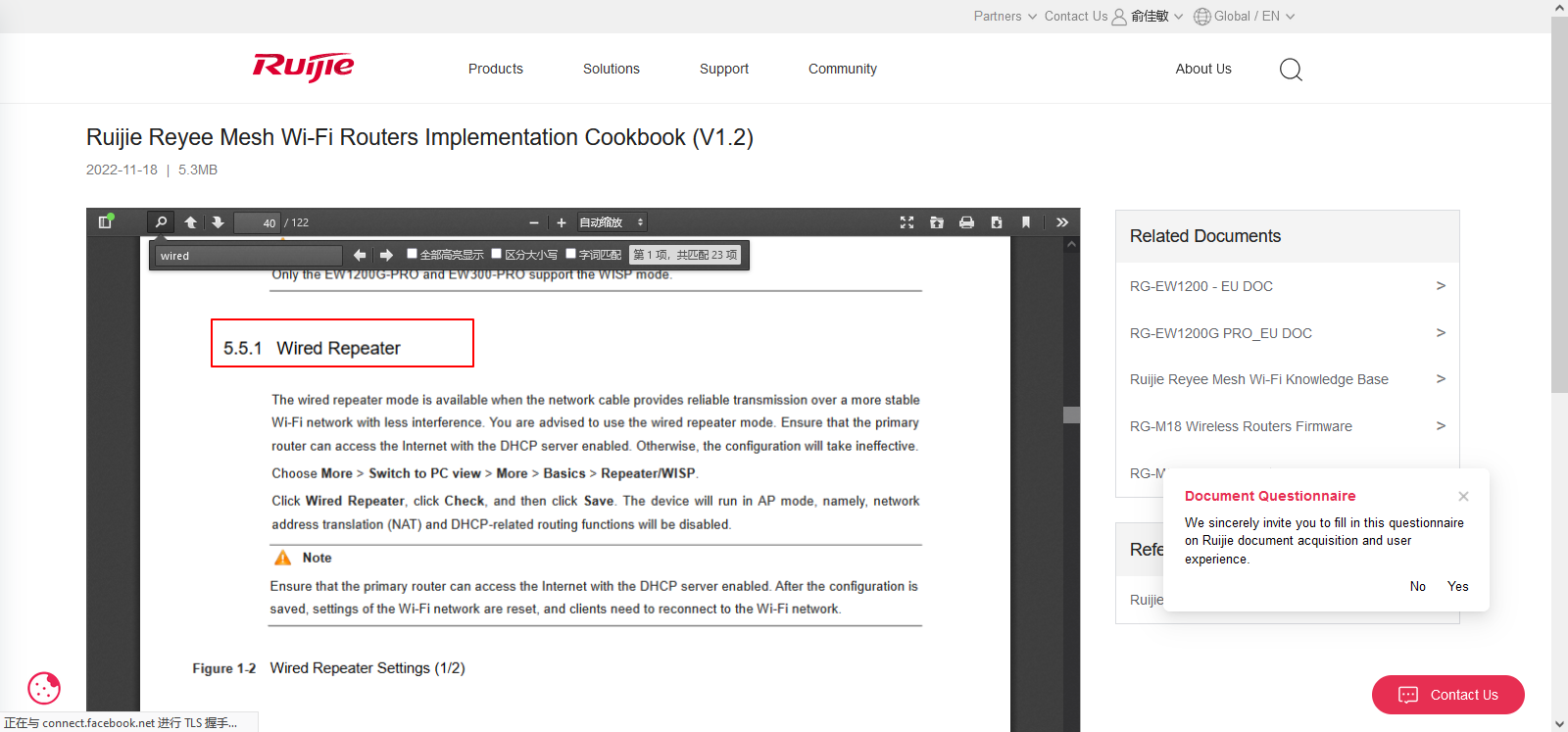The height and width of the screenshot is (732, 1568).
Task: Click the red Contact Us button
Action: coord(1448,695)
